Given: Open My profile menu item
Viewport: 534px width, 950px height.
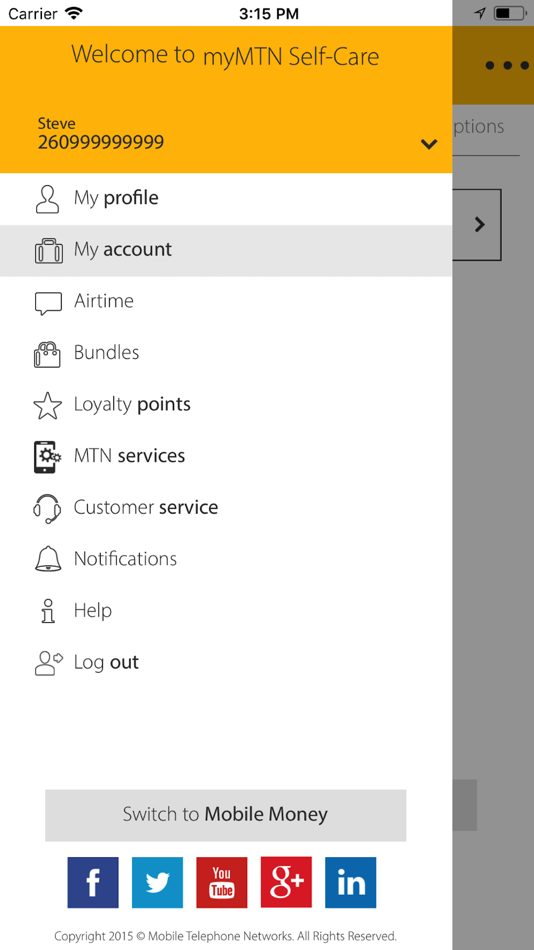Looking at the screenshot, I should coord(226,199).
